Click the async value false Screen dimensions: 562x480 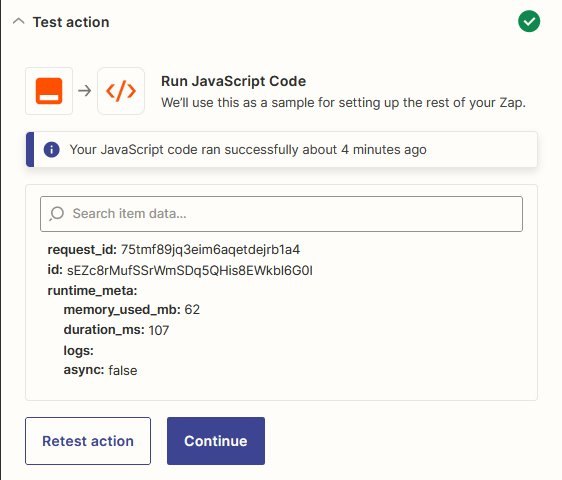[x=123, y=370]
